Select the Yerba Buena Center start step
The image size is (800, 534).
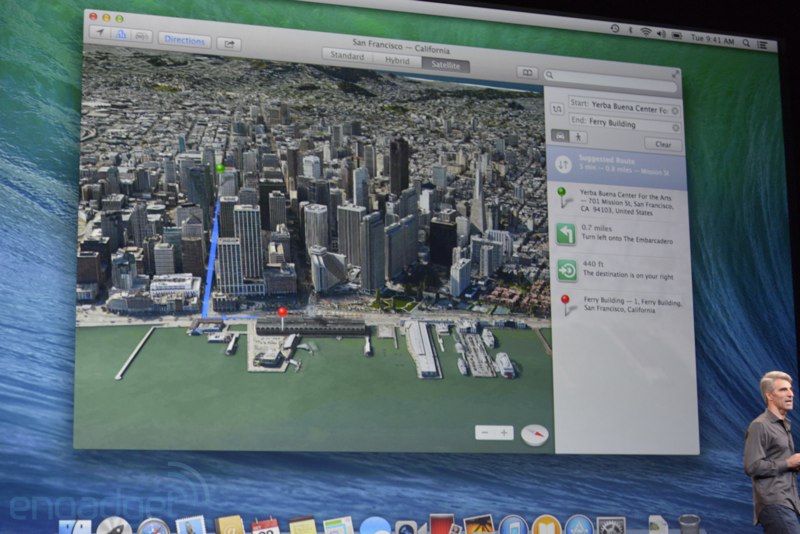pyautogui.click(x=617, y=202)
